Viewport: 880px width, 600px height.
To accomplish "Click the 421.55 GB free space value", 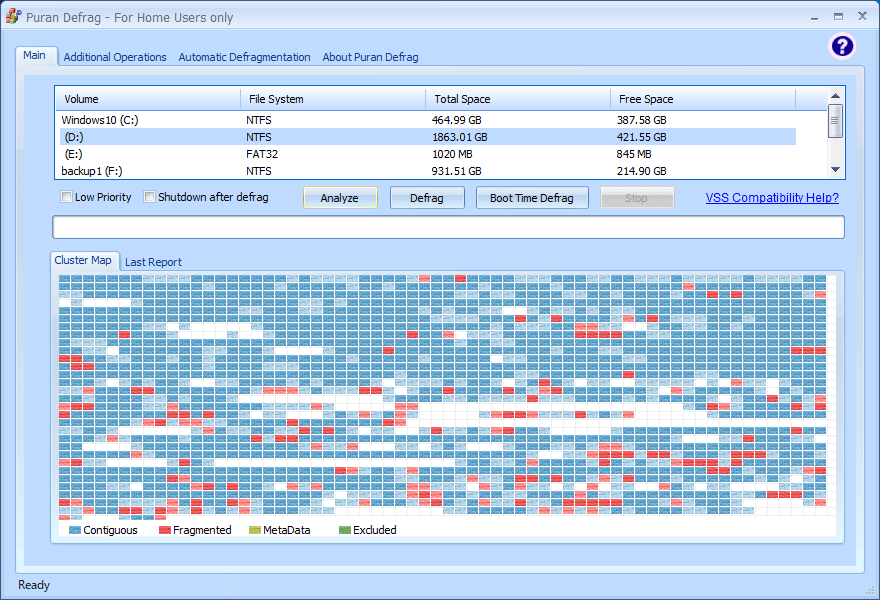I will click(x=641, y=137).
